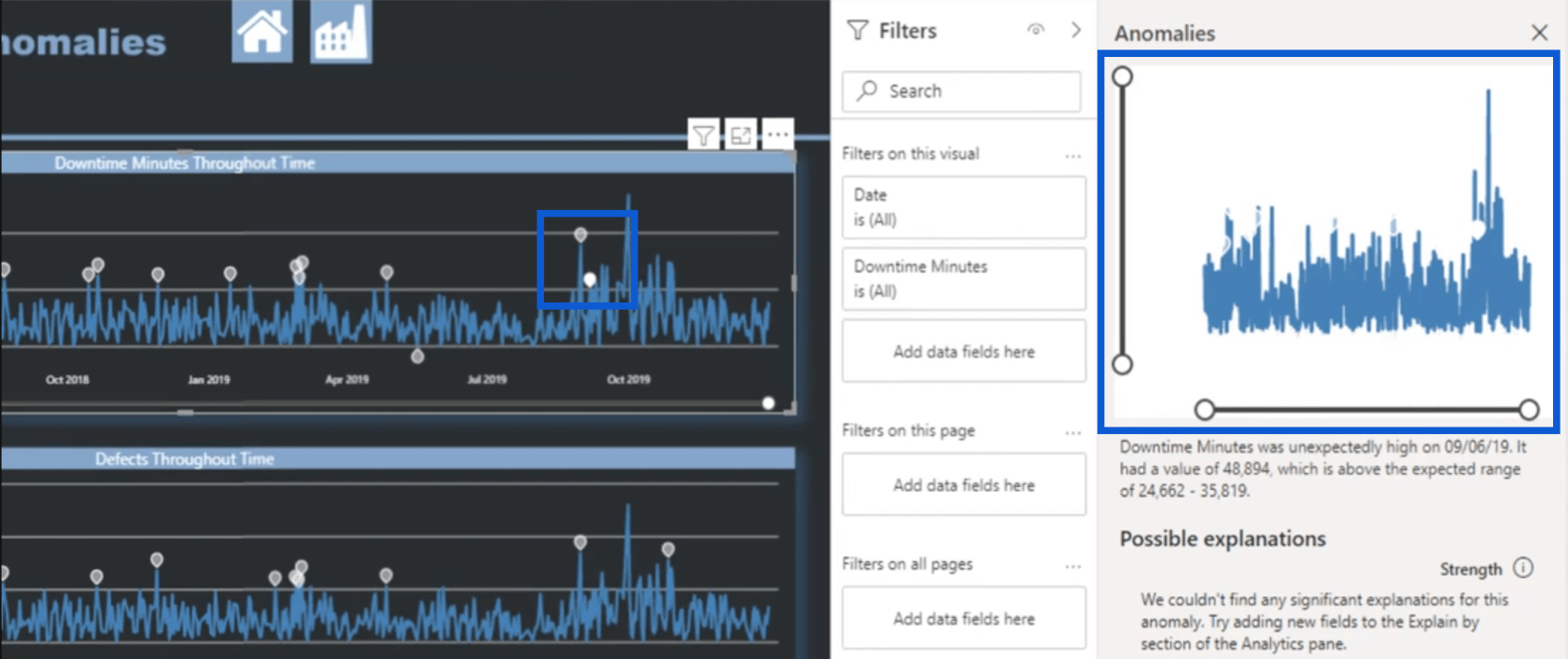The image size is (1568, 659).
Task: Open the home page icon
Action: (x=262, y=31)
